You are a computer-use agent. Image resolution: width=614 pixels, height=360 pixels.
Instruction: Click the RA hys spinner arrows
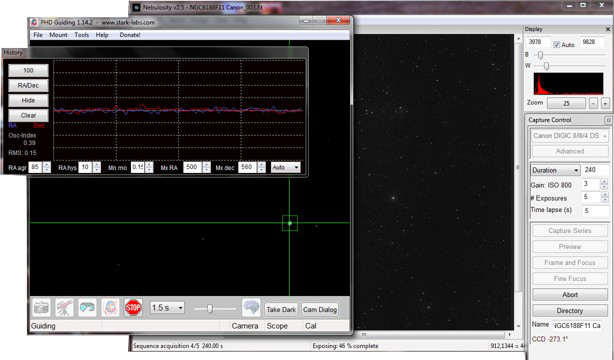(x=97, y=167)
